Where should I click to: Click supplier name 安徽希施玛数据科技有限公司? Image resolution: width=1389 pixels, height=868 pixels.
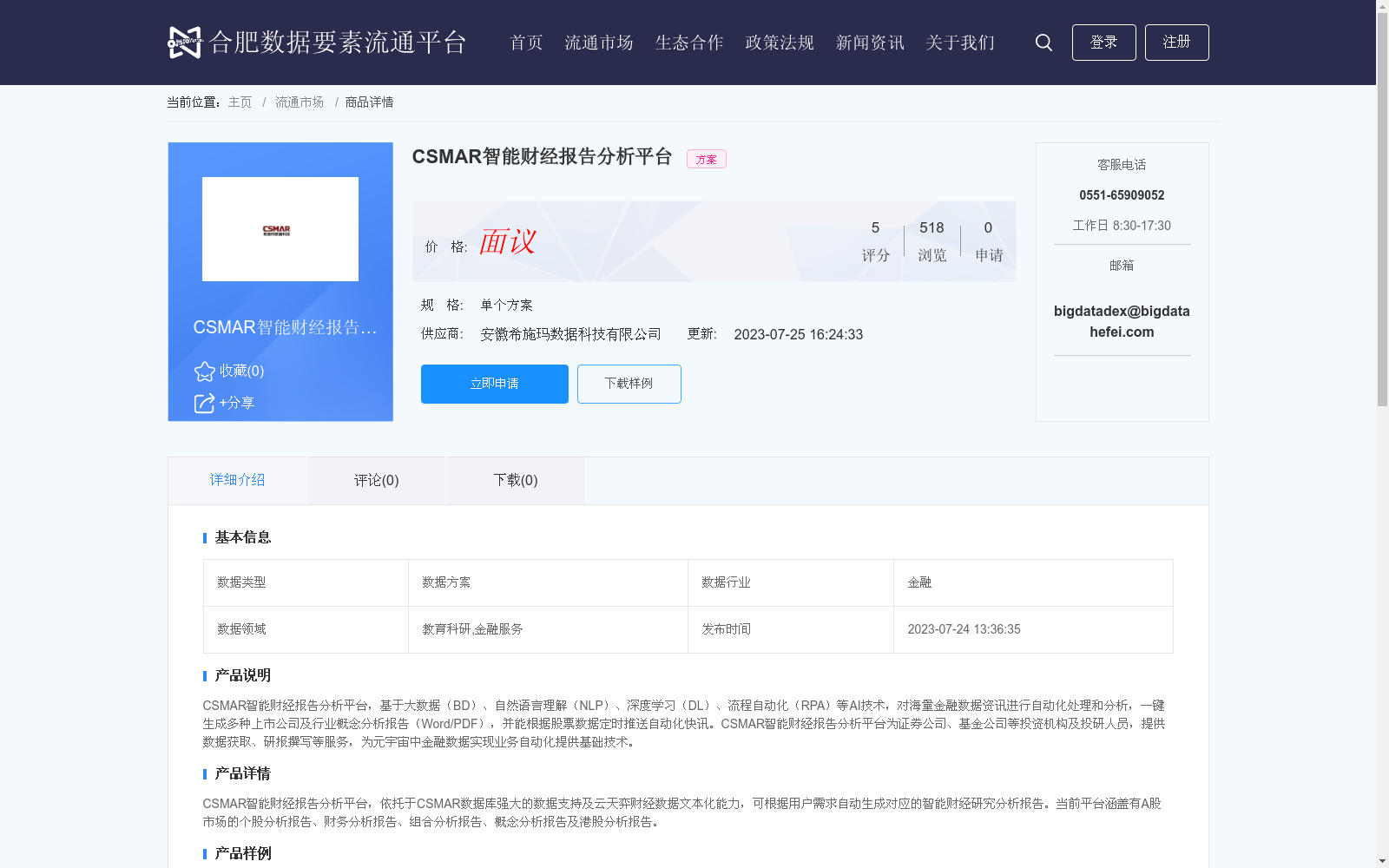[x=570, y=334]
